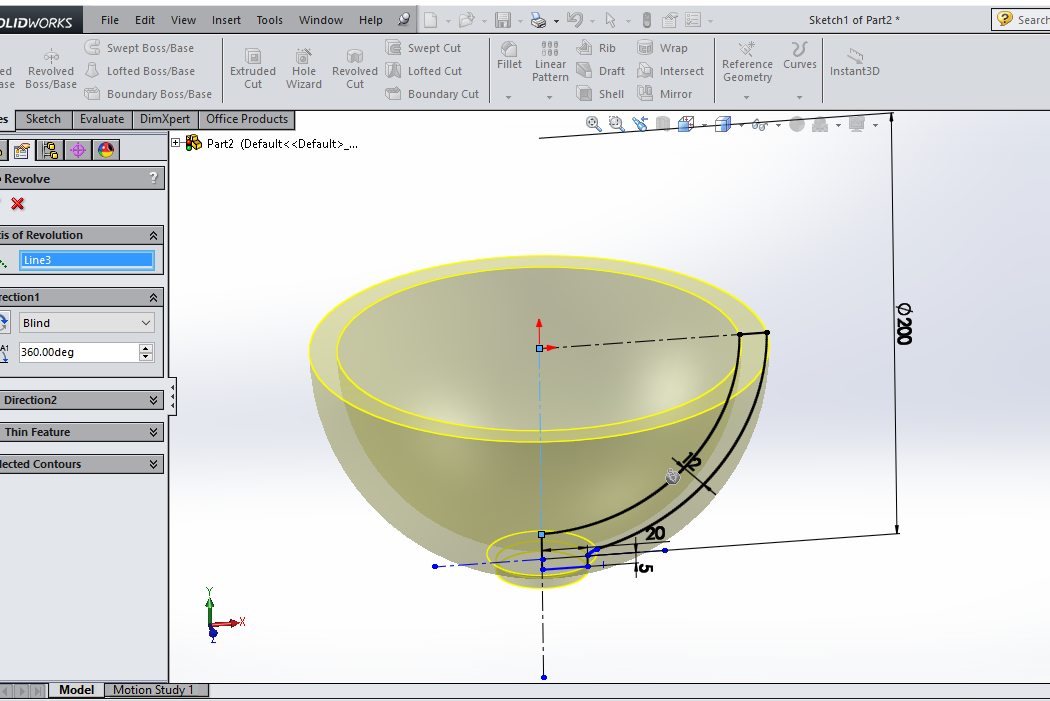Click the Save icon

(x=503, y=20)
